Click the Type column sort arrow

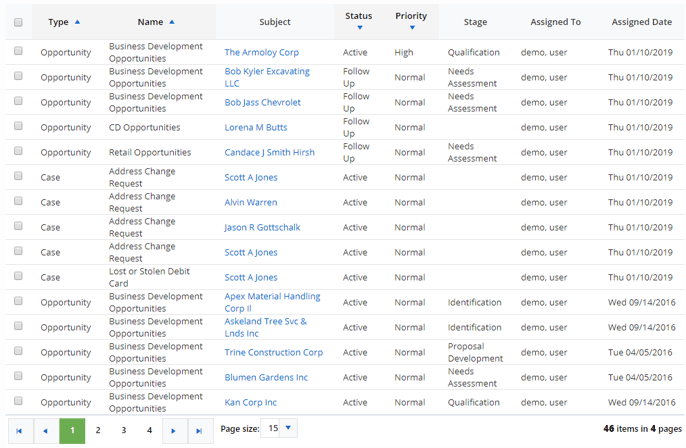click(x=77, y=22)
